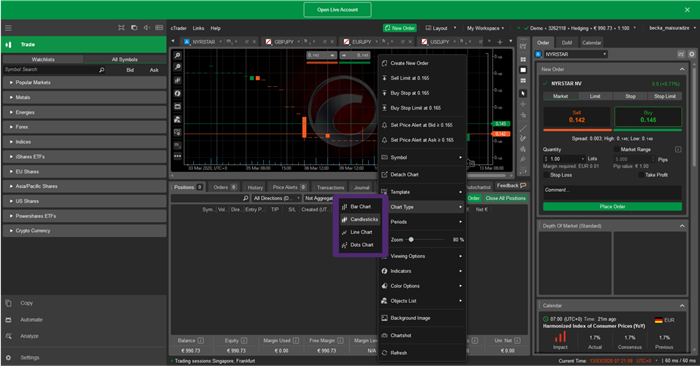700x366 pixels.
Task: Click Balance info icon
Action: [201, 341]
